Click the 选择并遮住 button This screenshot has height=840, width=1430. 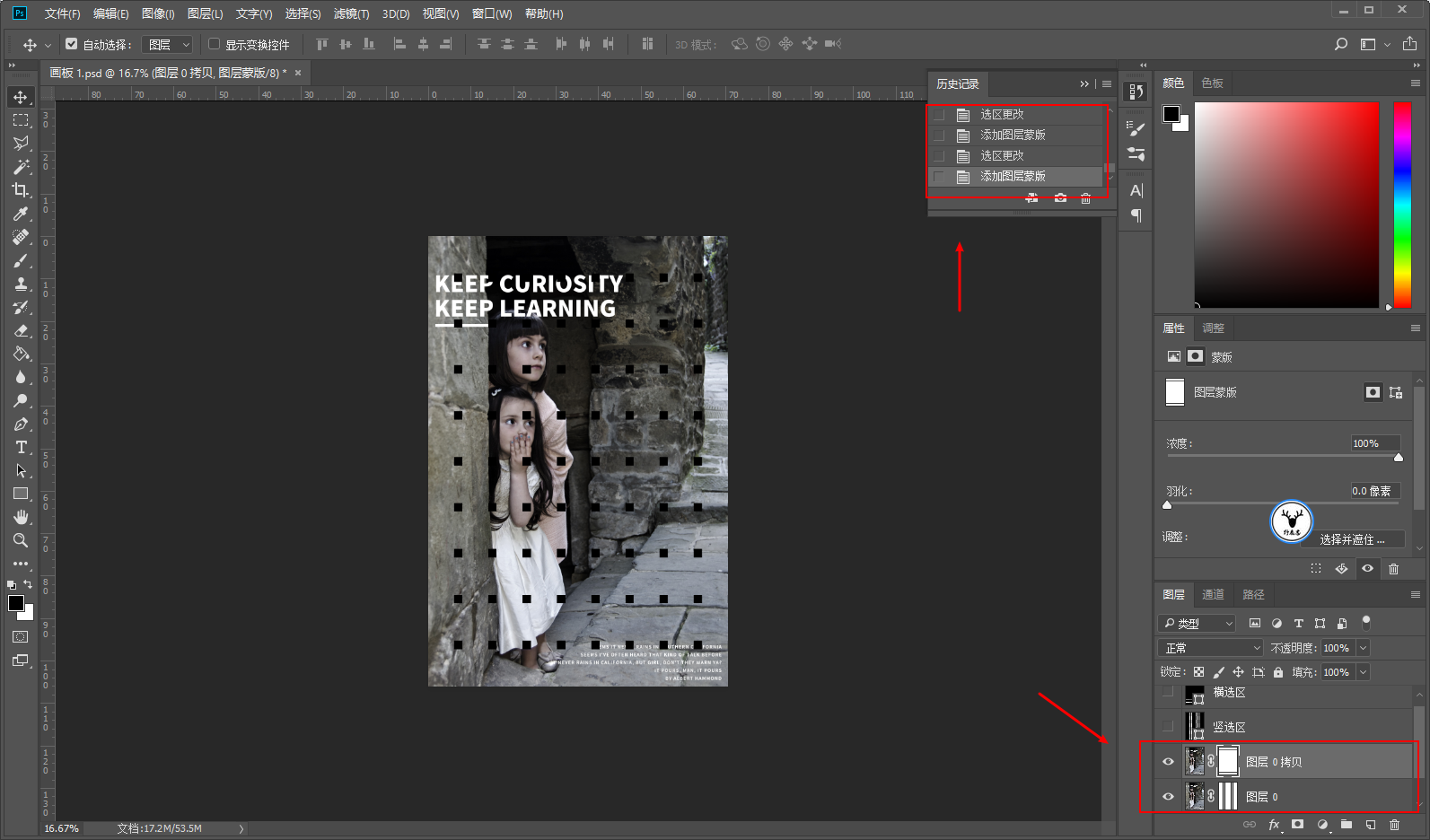coord(1351,539)
